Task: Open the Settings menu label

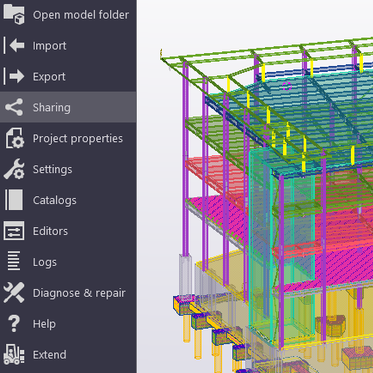Action: tap(52, 169)
